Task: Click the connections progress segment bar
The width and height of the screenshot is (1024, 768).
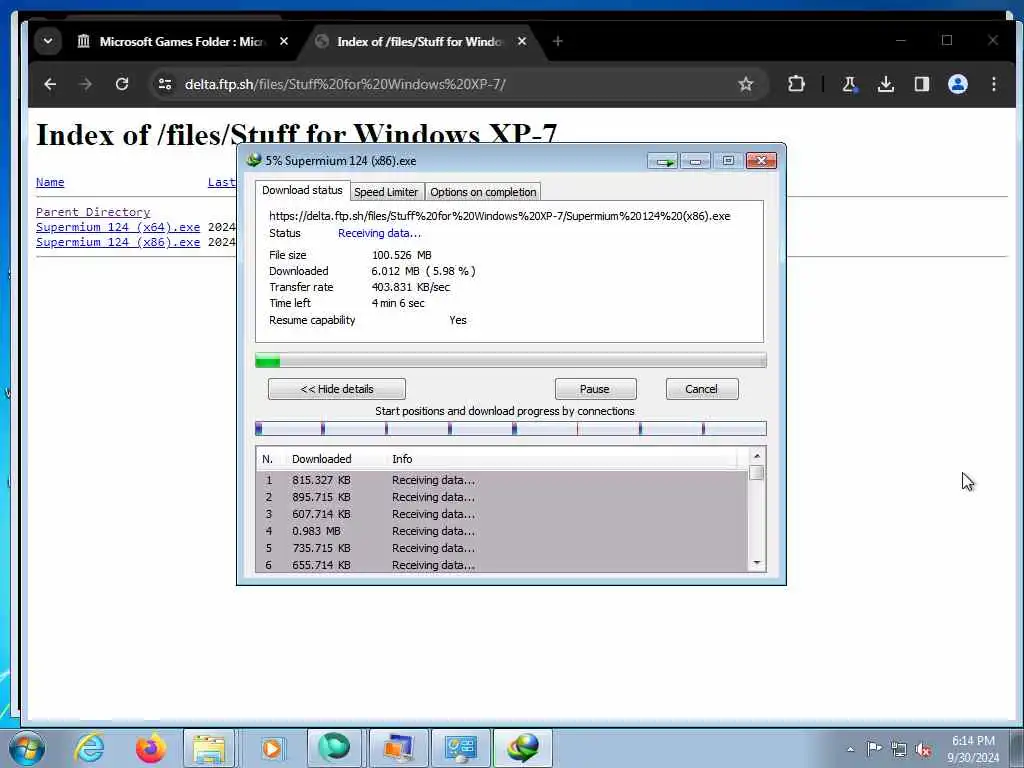Action: tap(511, 428)
